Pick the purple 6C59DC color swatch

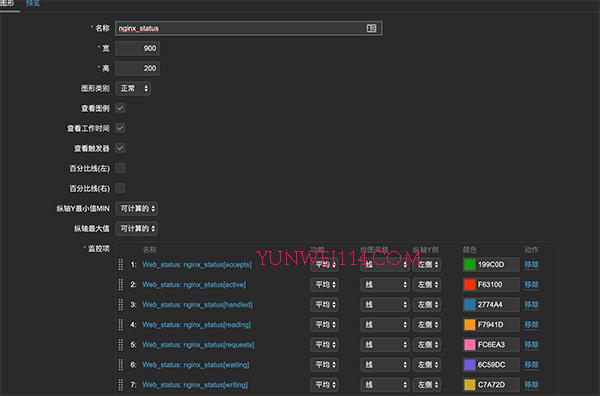pyautogui.click(x=470, y=365)
